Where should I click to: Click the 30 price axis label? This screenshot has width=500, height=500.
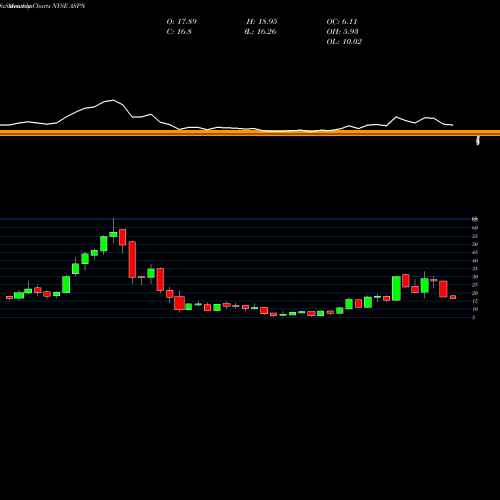click(475, 277)
